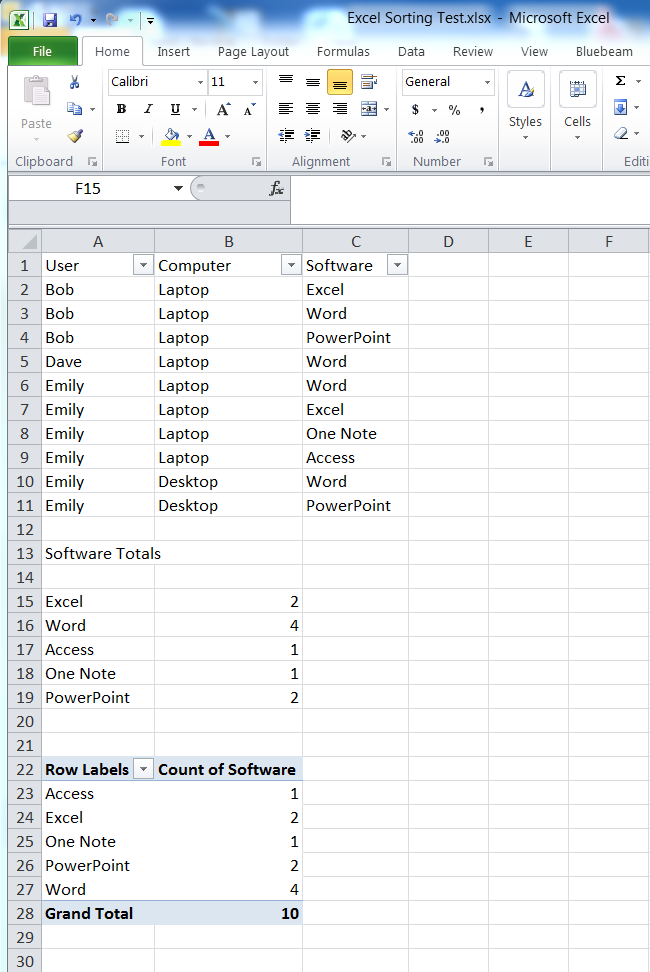Open the font size dropdown
The height and width of the screenshot is (972, 650).
255,82
